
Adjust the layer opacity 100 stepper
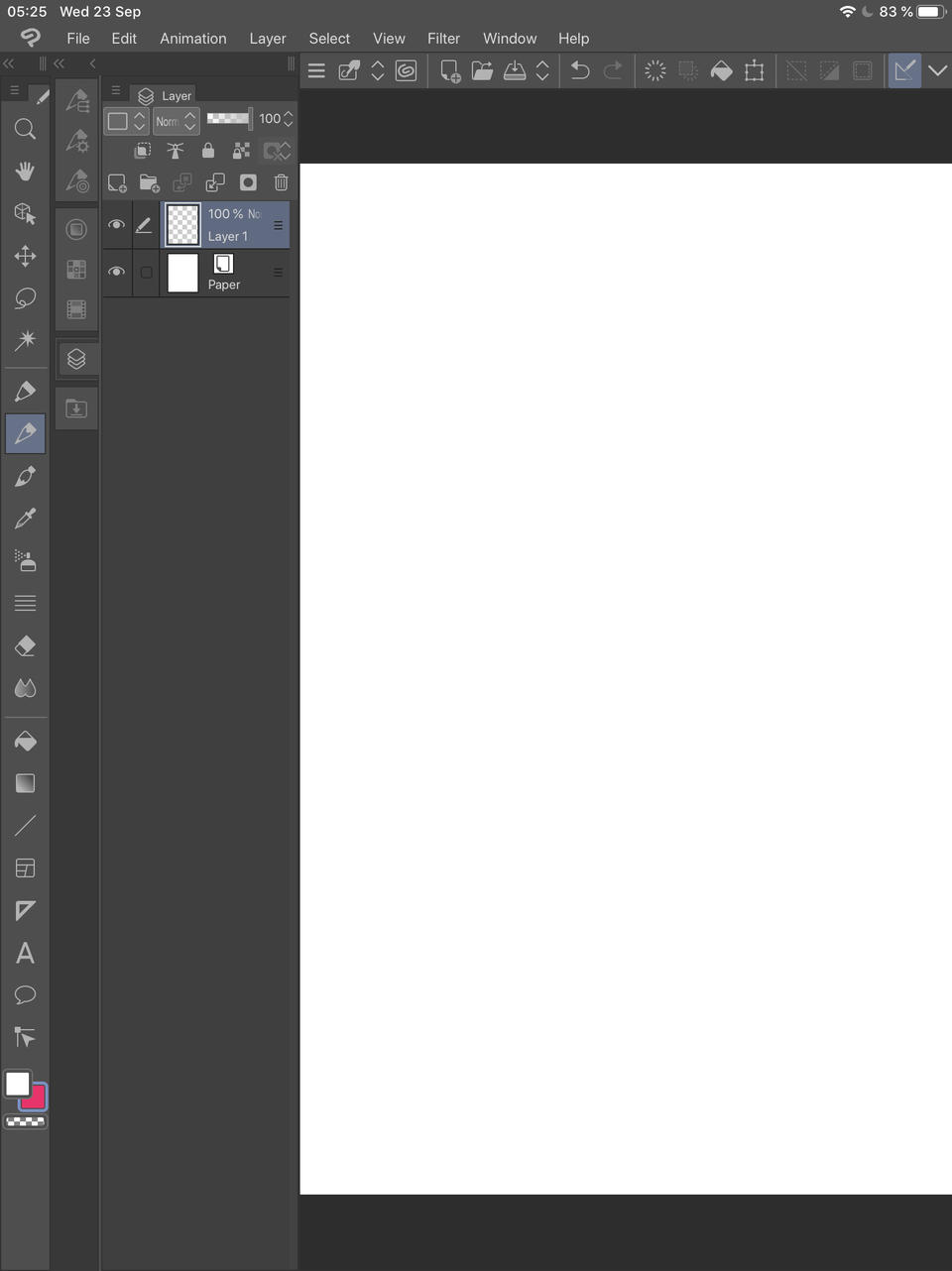[x=288, y=119]
